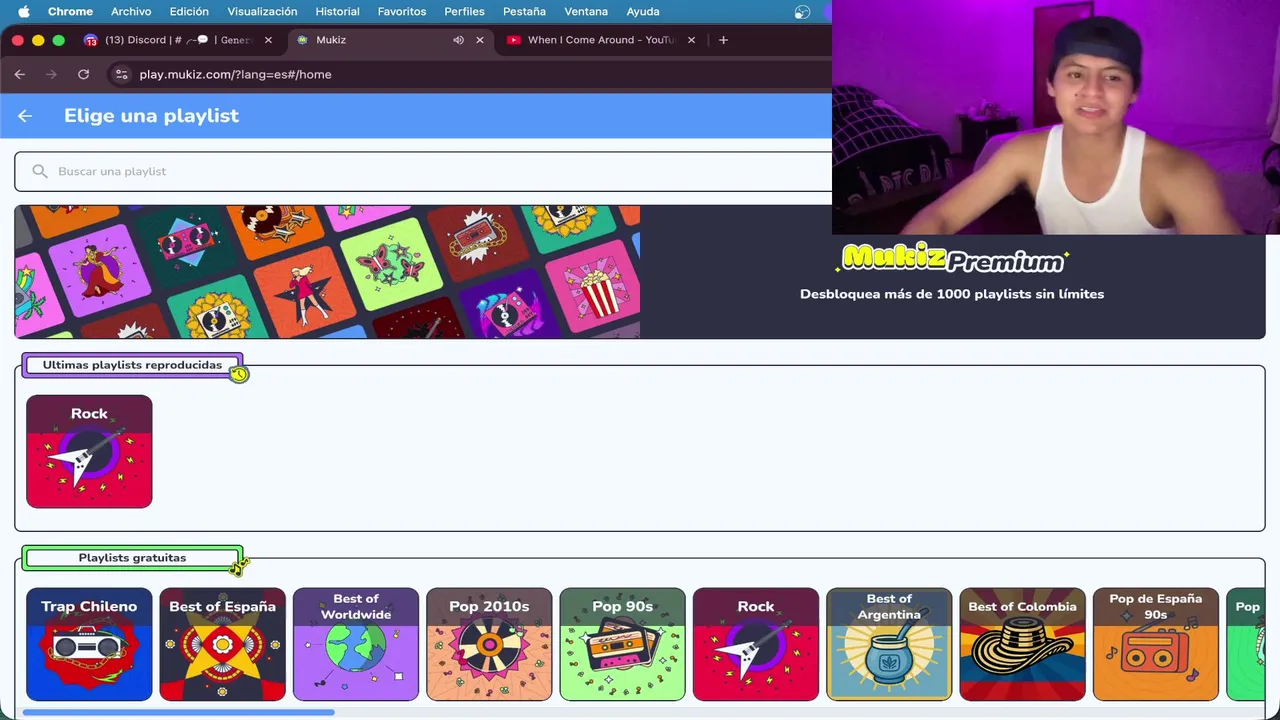Click the Chrome forward navigation arrow

pos(52,74)
